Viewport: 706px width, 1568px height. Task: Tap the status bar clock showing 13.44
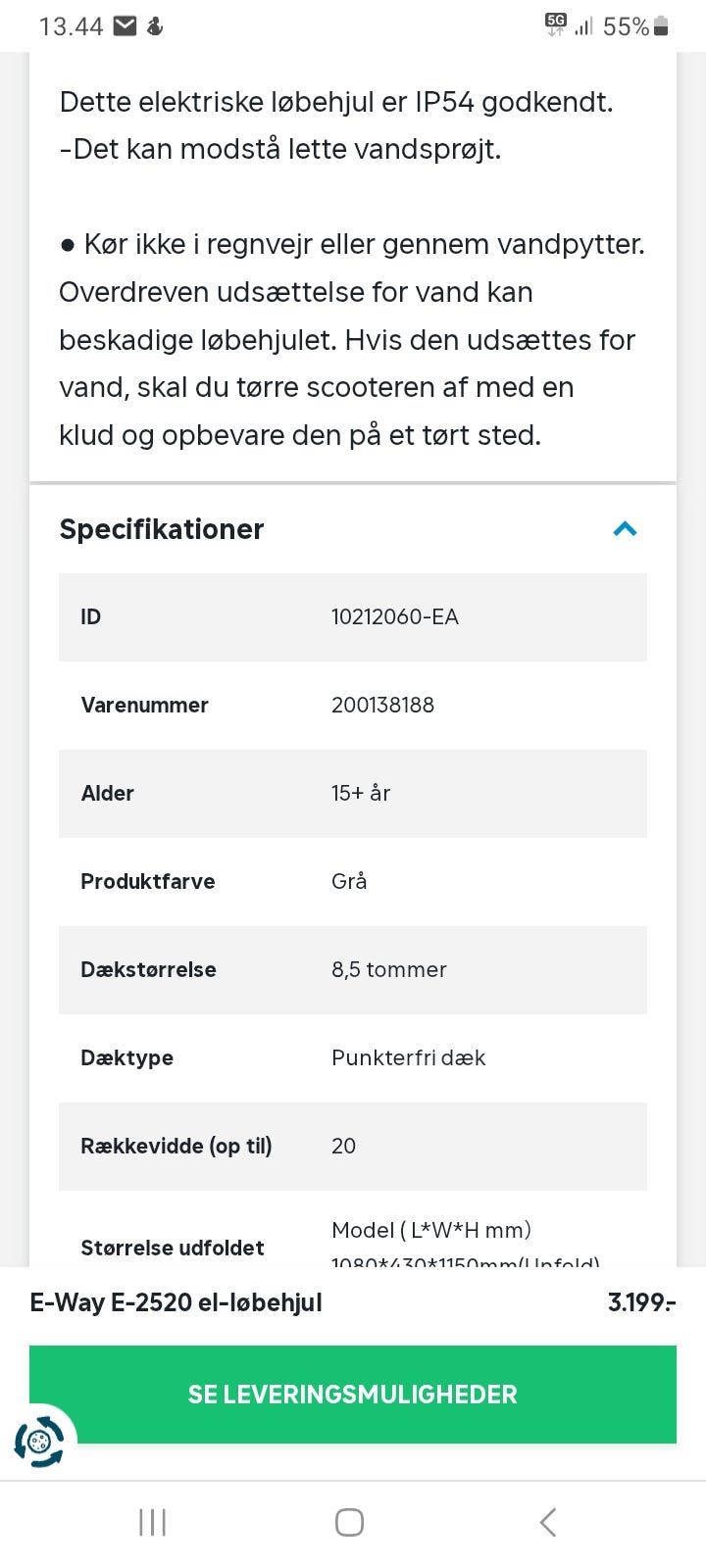(71, 26)
